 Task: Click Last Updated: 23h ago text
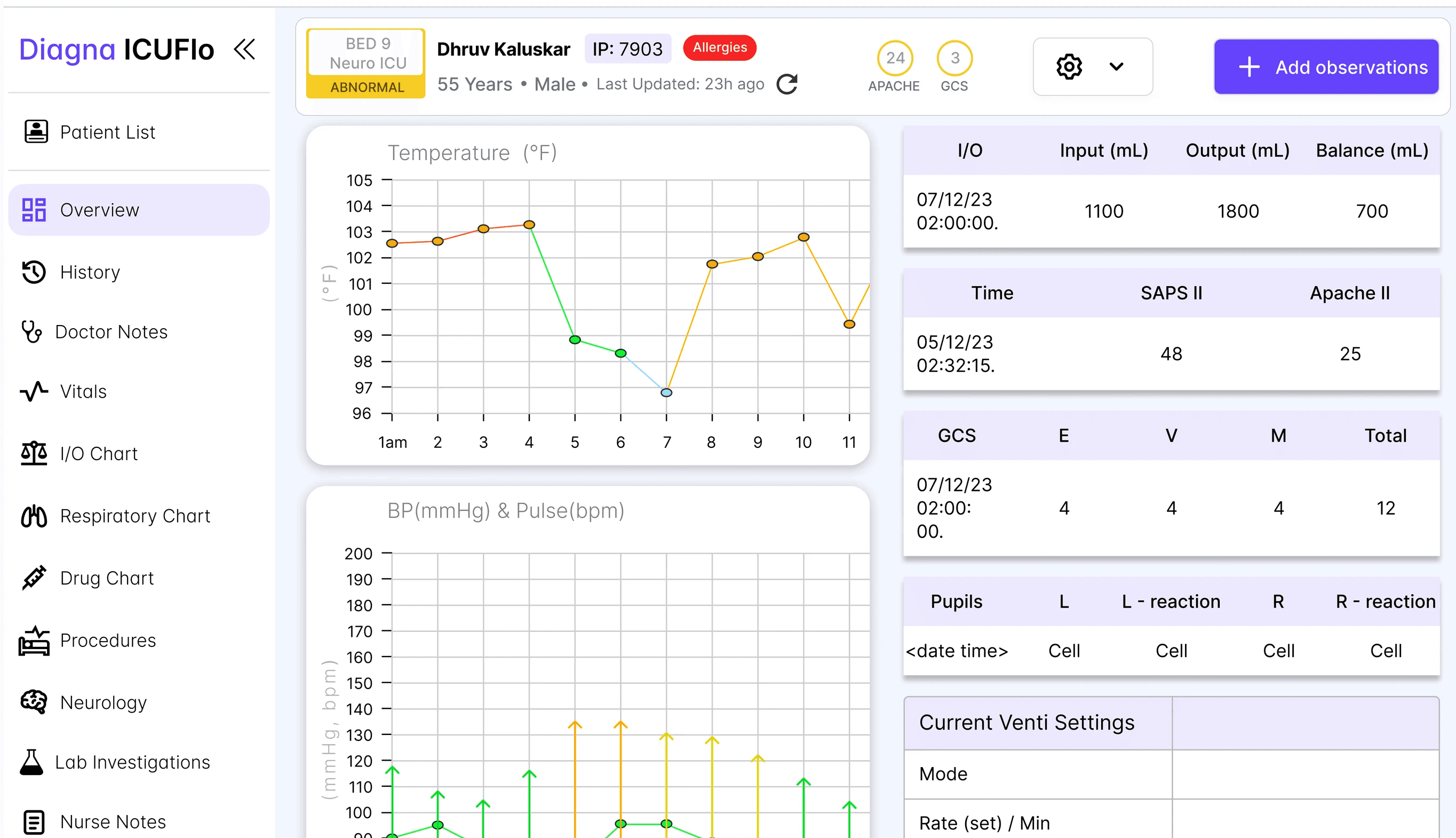coord(680,84)
